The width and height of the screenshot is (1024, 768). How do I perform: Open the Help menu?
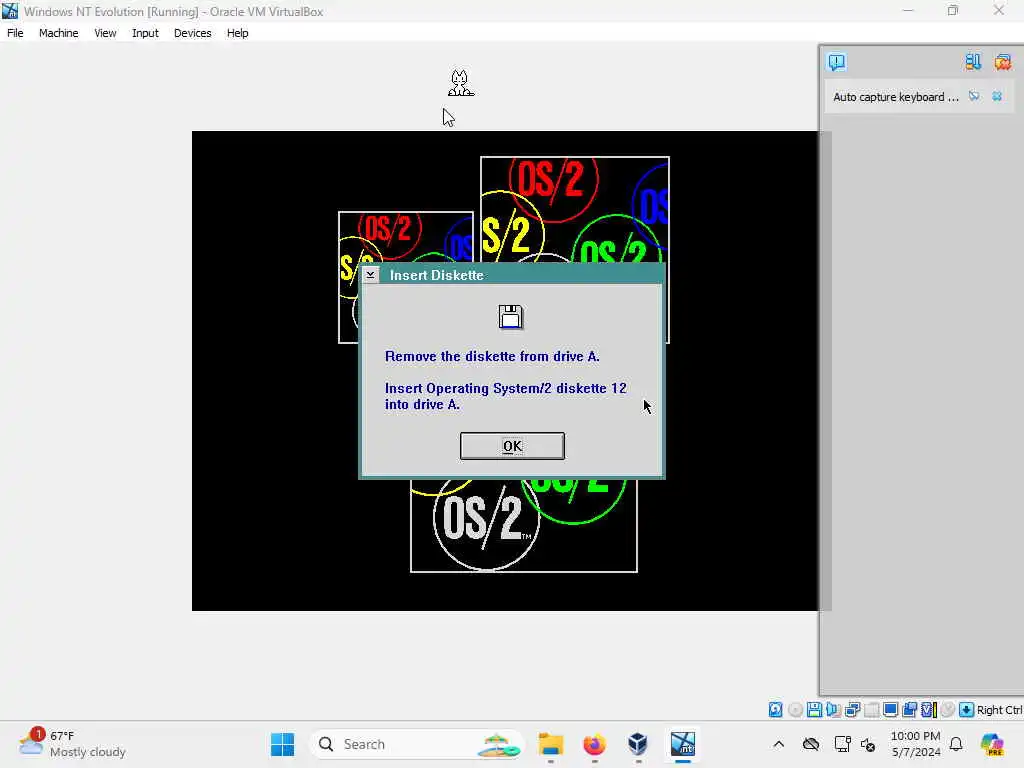tap(238, 33)
